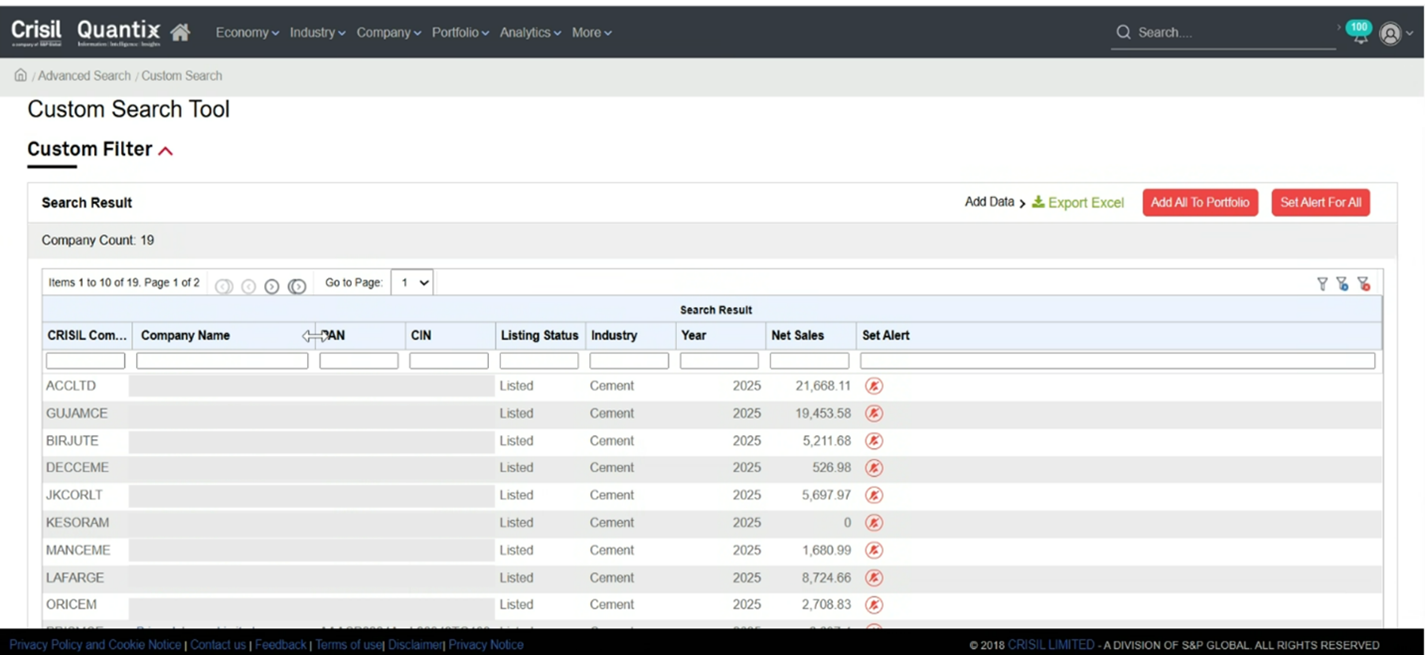
Task: Click the Export Excel link
Action: click(1078, 203)
